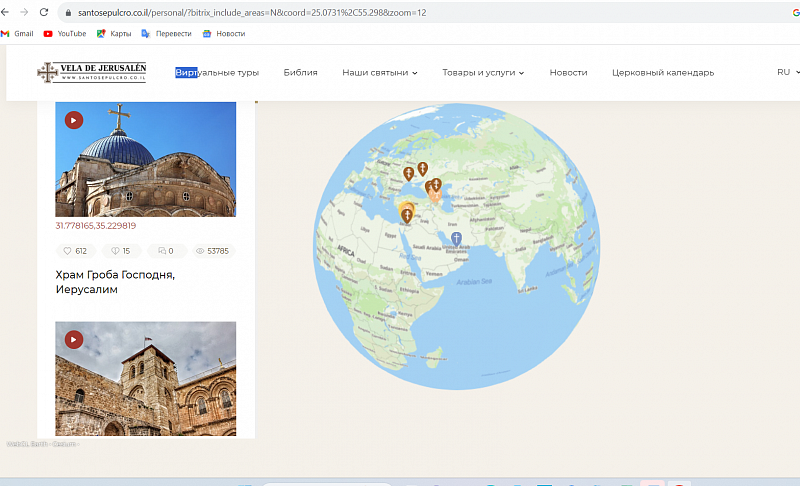Go to Виртуальные туры menu item
The height and width of the screenshot is (486, 800).
coord(217,72)
